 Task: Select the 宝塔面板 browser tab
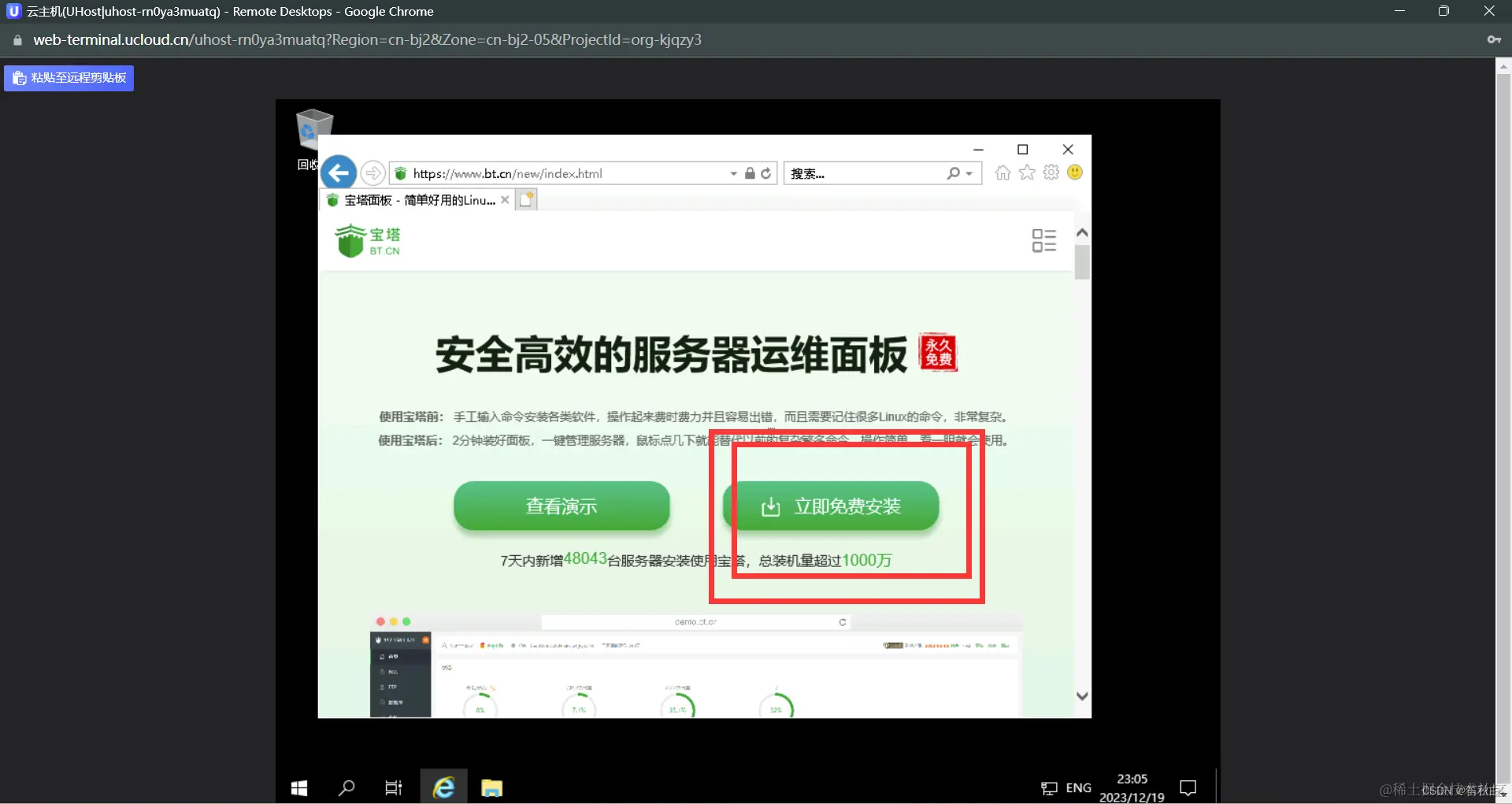pos(416,199)
